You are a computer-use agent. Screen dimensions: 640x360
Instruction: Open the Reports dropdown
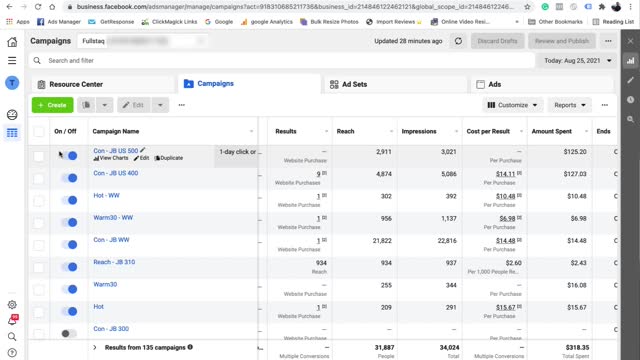pyautogui.click(x=569, y=105)
